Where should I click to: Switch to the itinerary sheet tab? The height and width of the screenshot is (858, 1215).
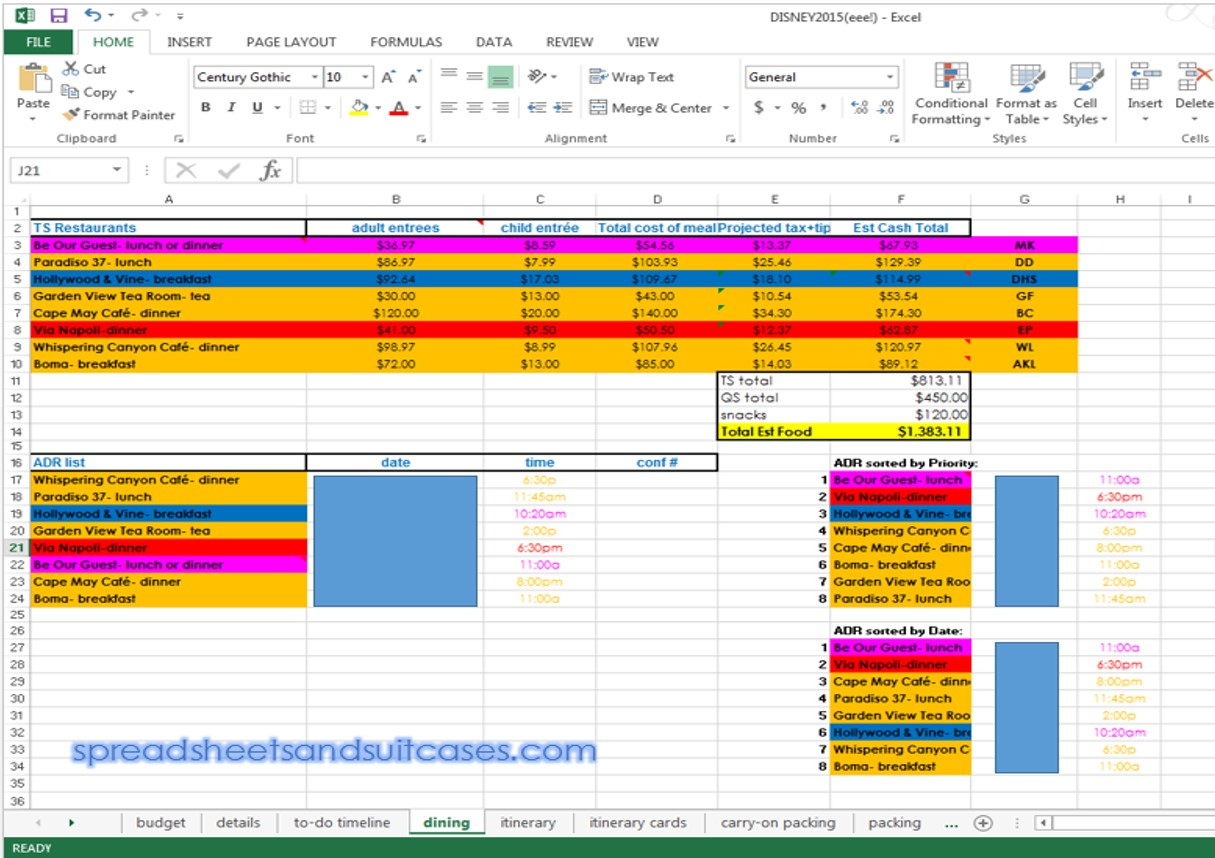click(x=527, y=823)
